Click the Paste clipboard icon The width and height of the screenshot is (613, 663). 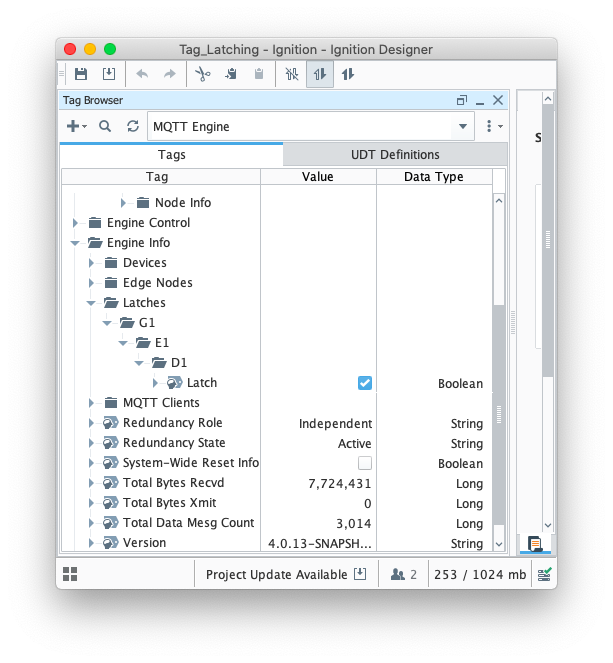(x=259, y=74)
